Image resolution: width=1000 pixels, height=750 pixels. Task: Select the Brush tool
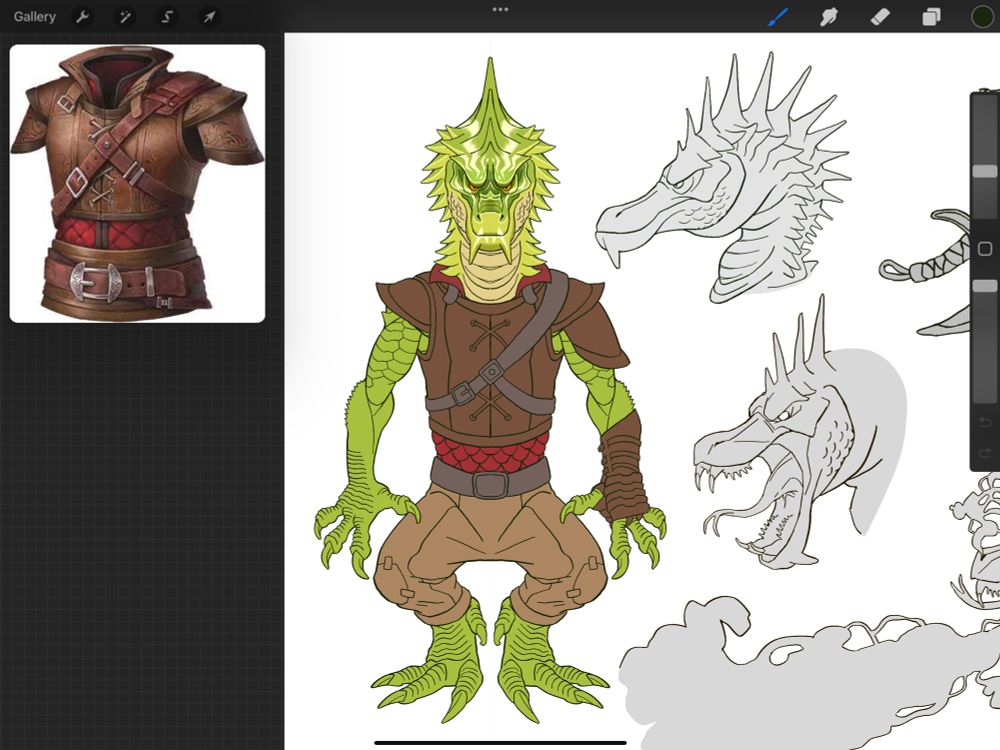pos(778,17)
